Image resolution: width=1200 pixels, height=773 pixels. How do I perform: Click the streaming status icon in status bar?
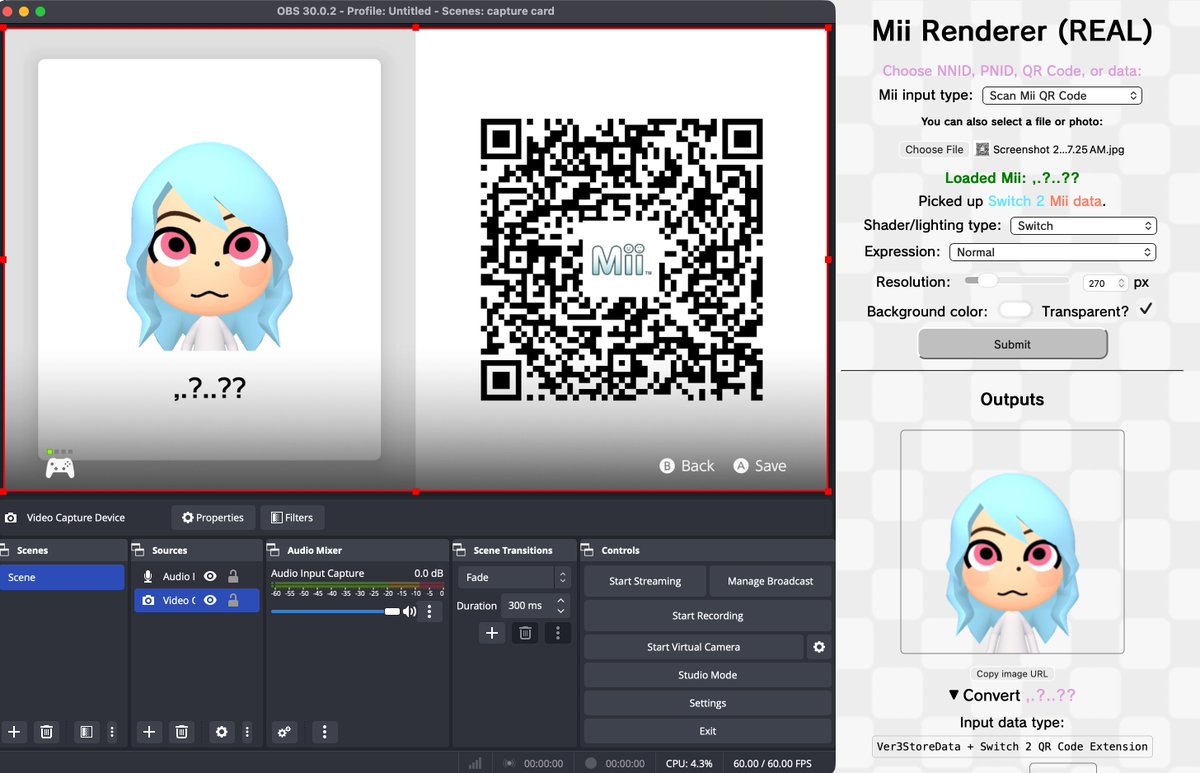(510, 763)
